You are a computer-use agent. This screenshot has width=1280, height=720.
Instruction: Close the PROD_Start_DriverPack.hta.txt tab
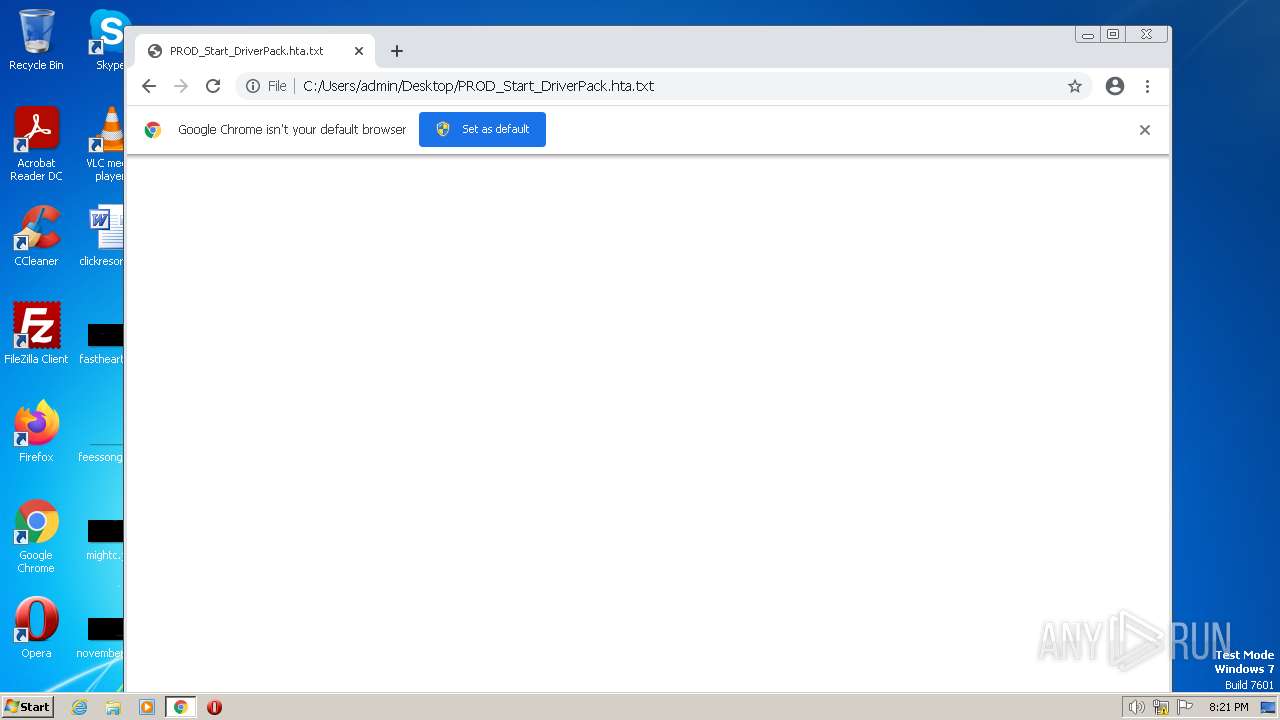359,51
